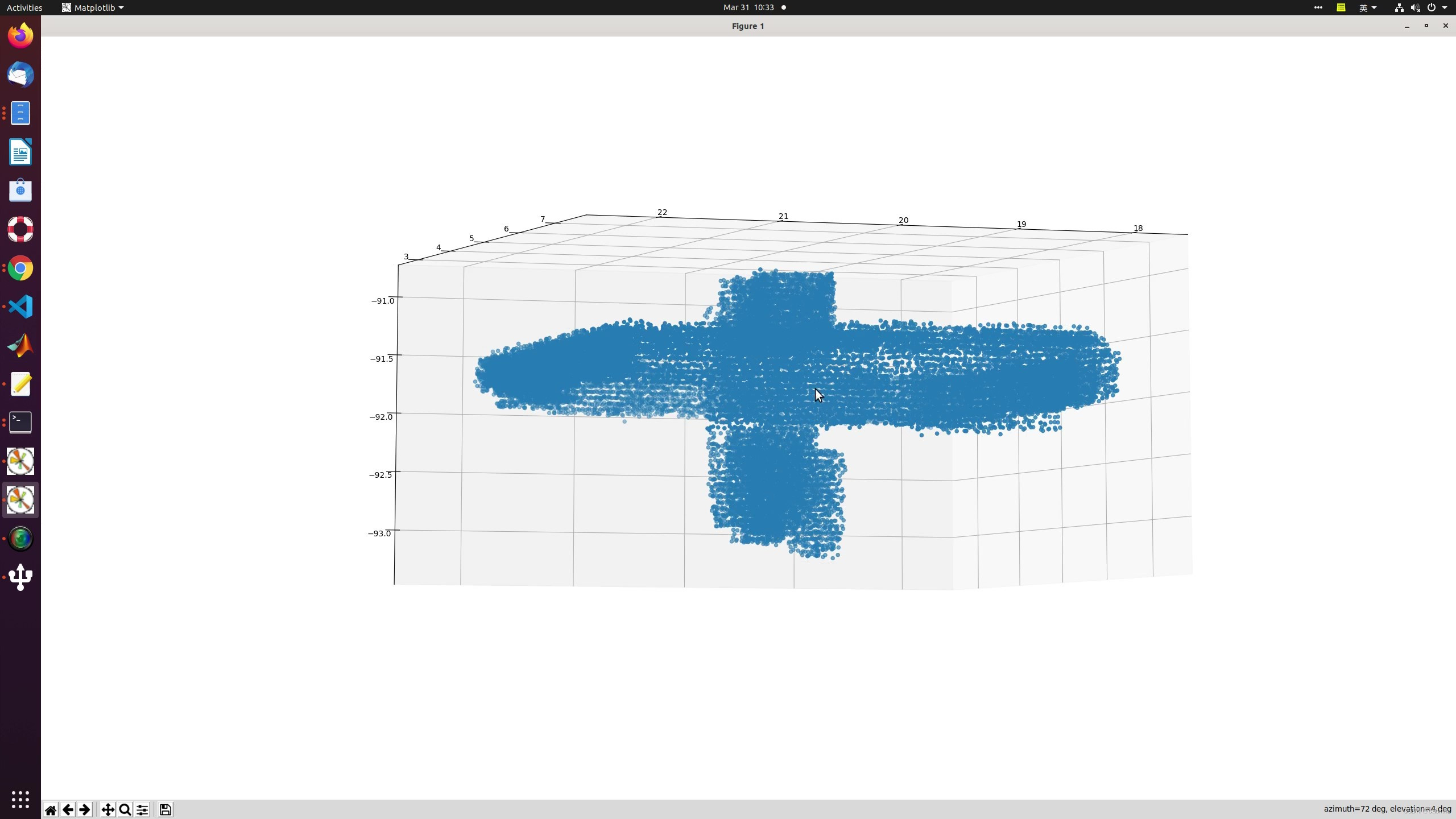Open the Configure subplots dialog
The width and height of the screenshot is (1456, 819).
click(142, 809)
